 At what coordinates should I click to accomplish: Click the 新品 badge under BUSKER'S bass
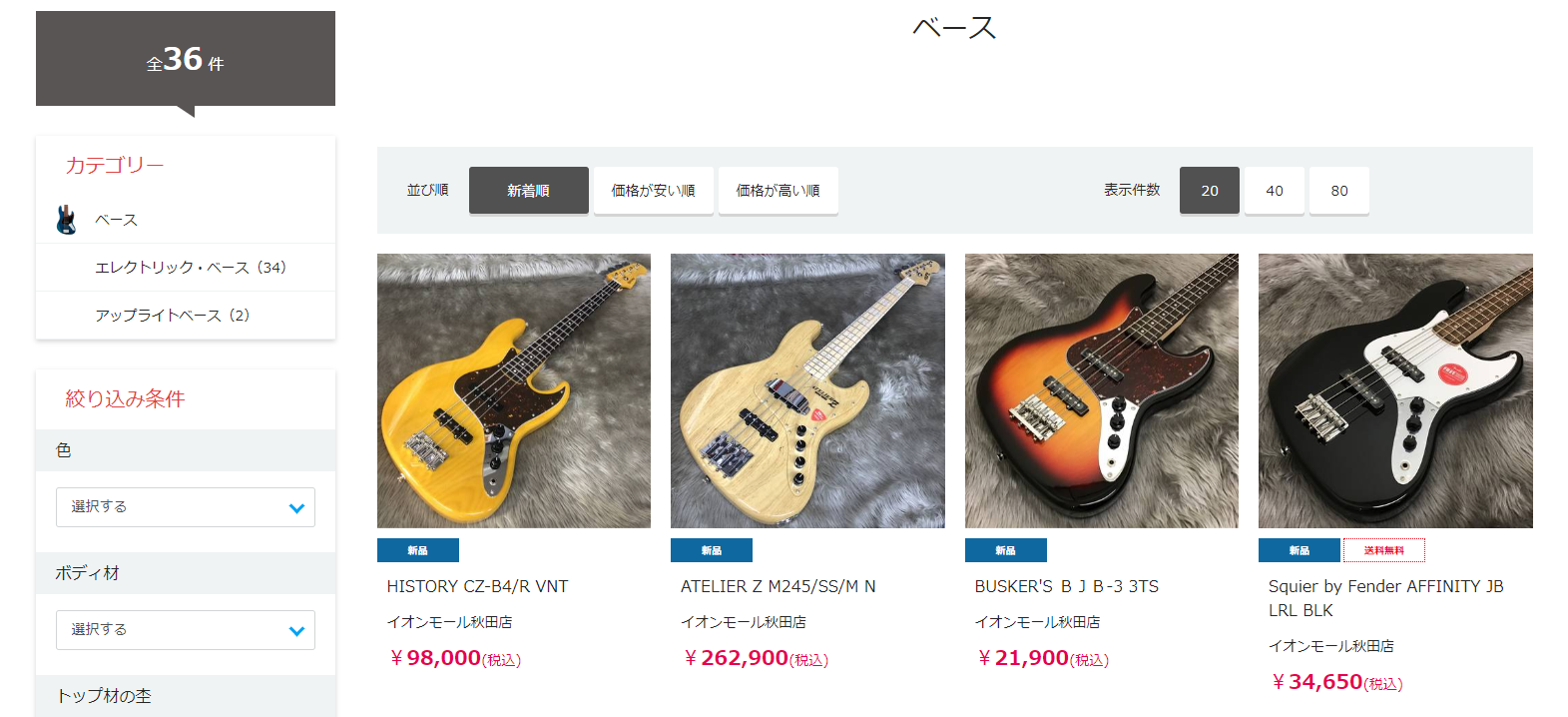pos(1006,550)
